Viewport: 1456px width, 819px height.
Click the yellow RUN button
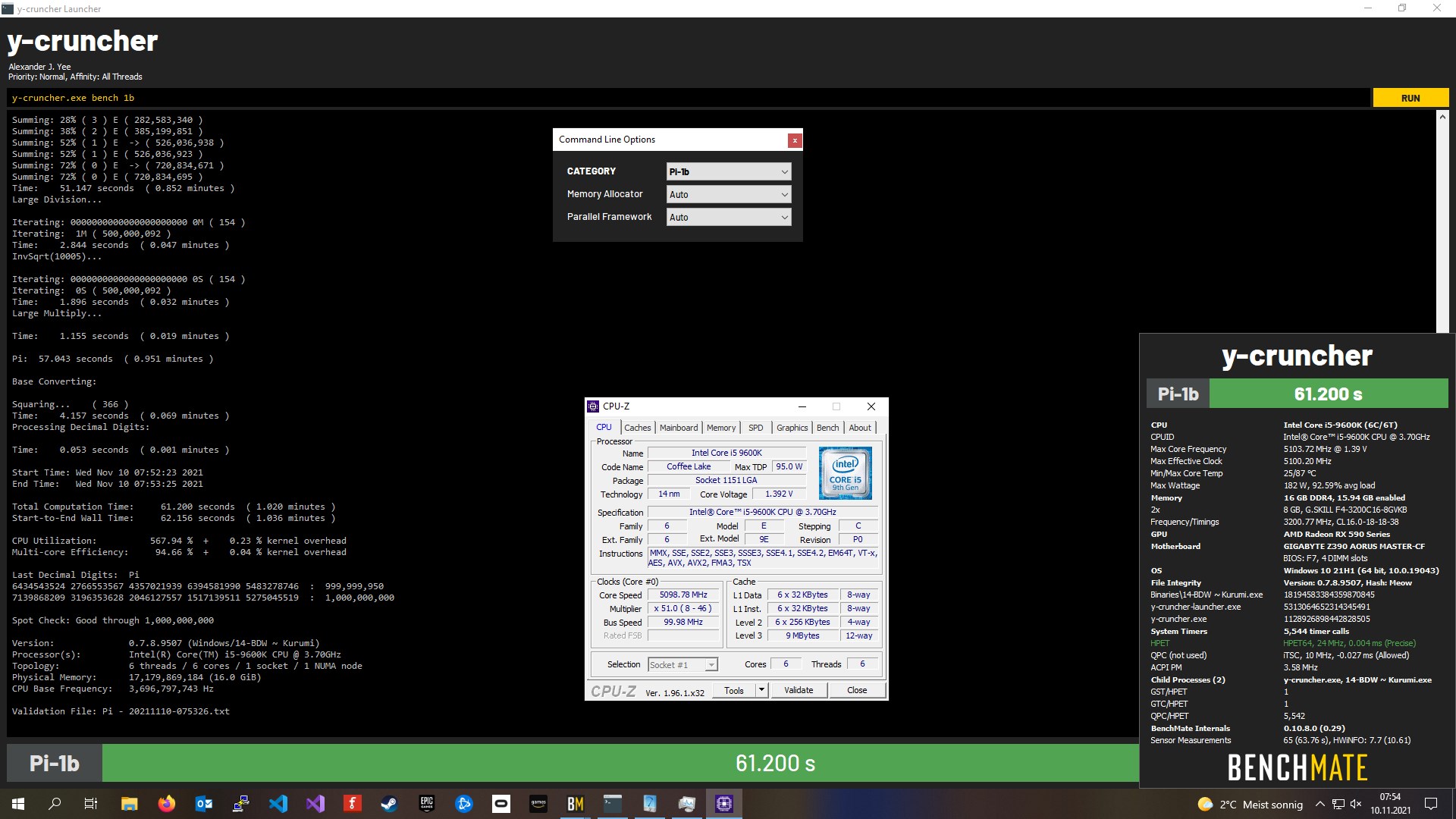[1410, 98]
